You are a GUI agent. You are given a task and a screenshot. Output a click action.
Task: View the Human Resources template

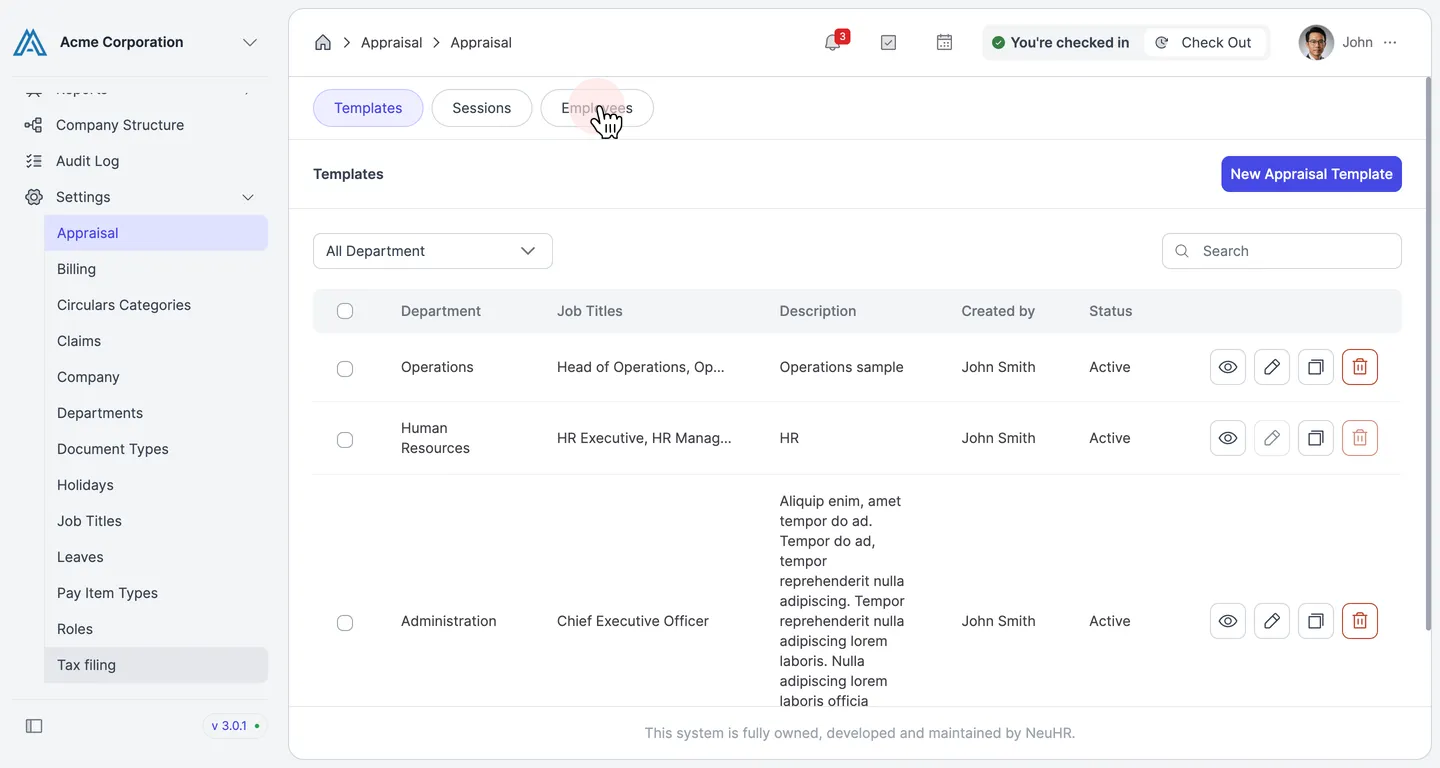tap(1228, 438)
